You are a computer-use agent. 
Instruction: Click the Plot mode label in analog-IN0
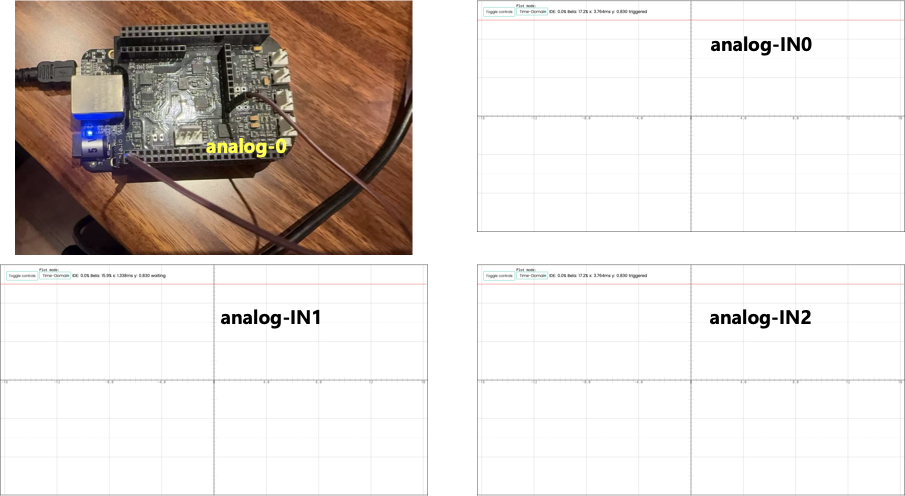[526, 5]
